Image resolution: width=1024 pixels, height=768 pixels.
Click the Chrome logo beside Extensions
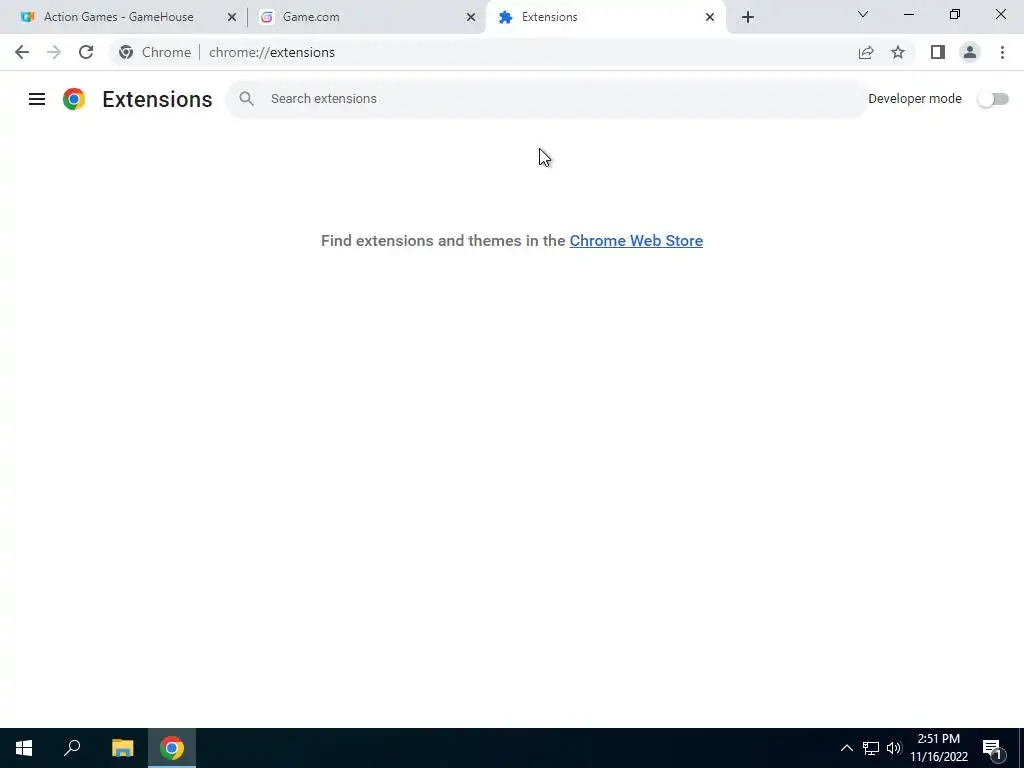pos(74,99)
